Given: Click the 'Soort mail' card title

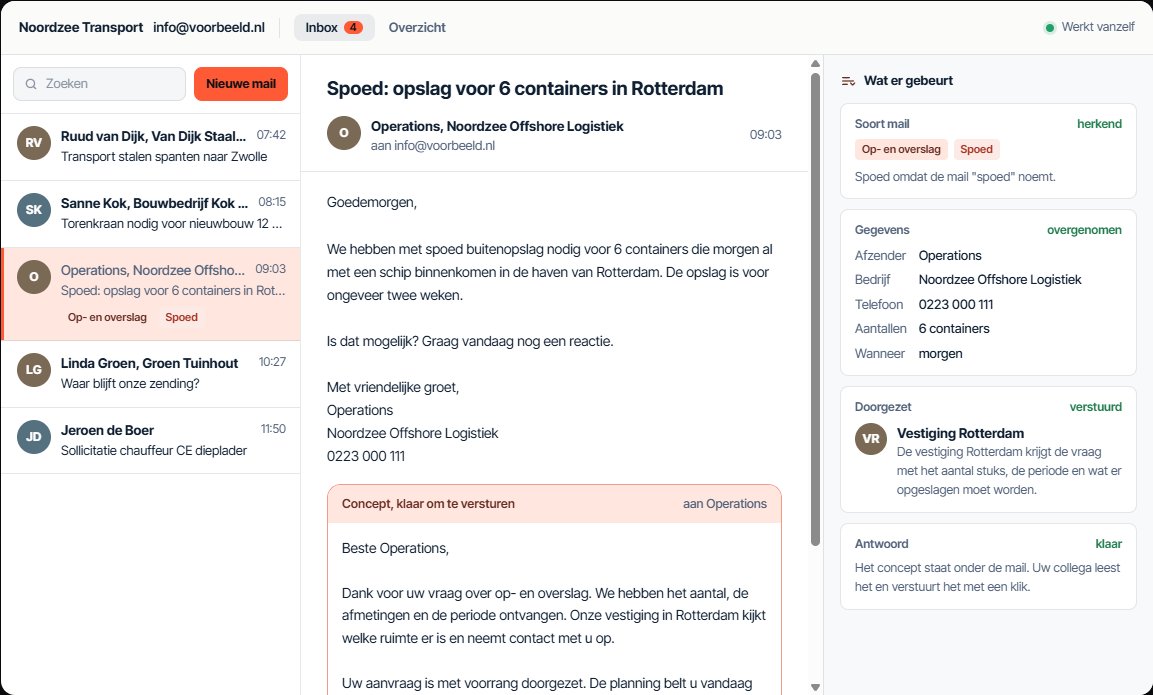Looking at the screenshot, I should click(882, 124).
